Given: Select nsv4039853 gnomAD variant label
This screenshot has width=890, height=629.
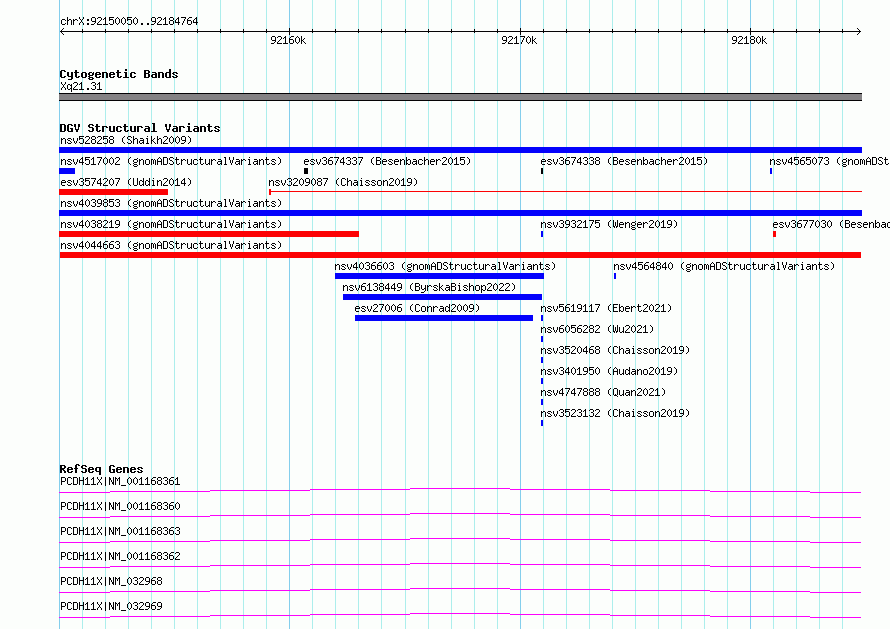Looking at the screenshot, I should click(x=171, y=203).
